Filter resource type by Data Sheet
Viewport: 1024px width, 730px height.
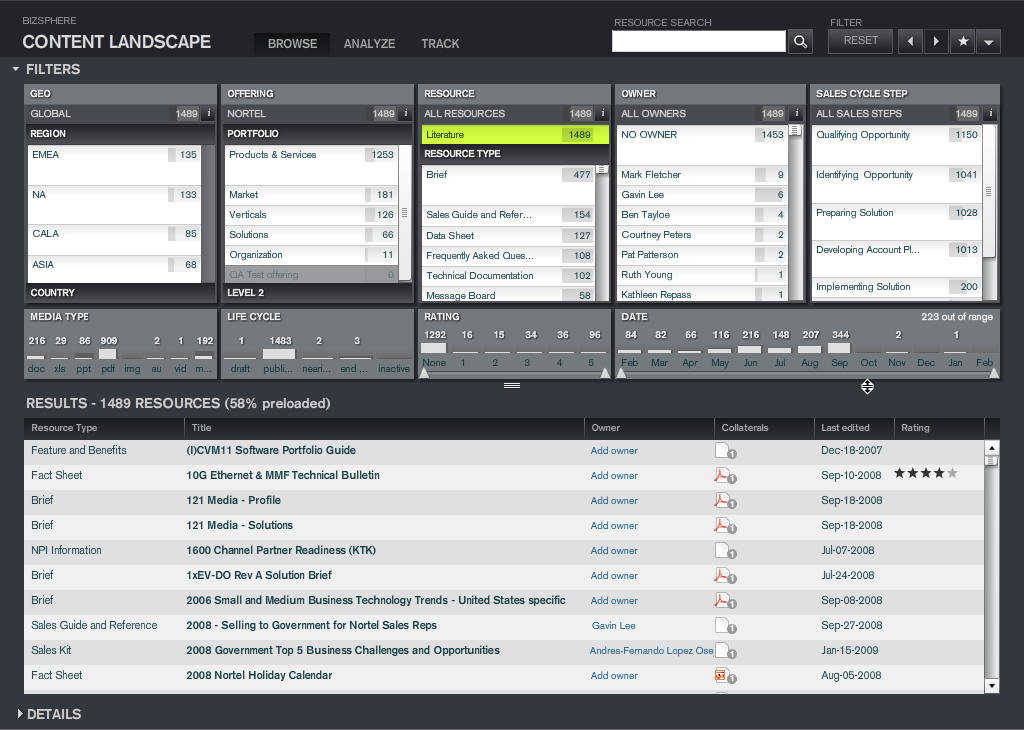(x=508, y=236)
